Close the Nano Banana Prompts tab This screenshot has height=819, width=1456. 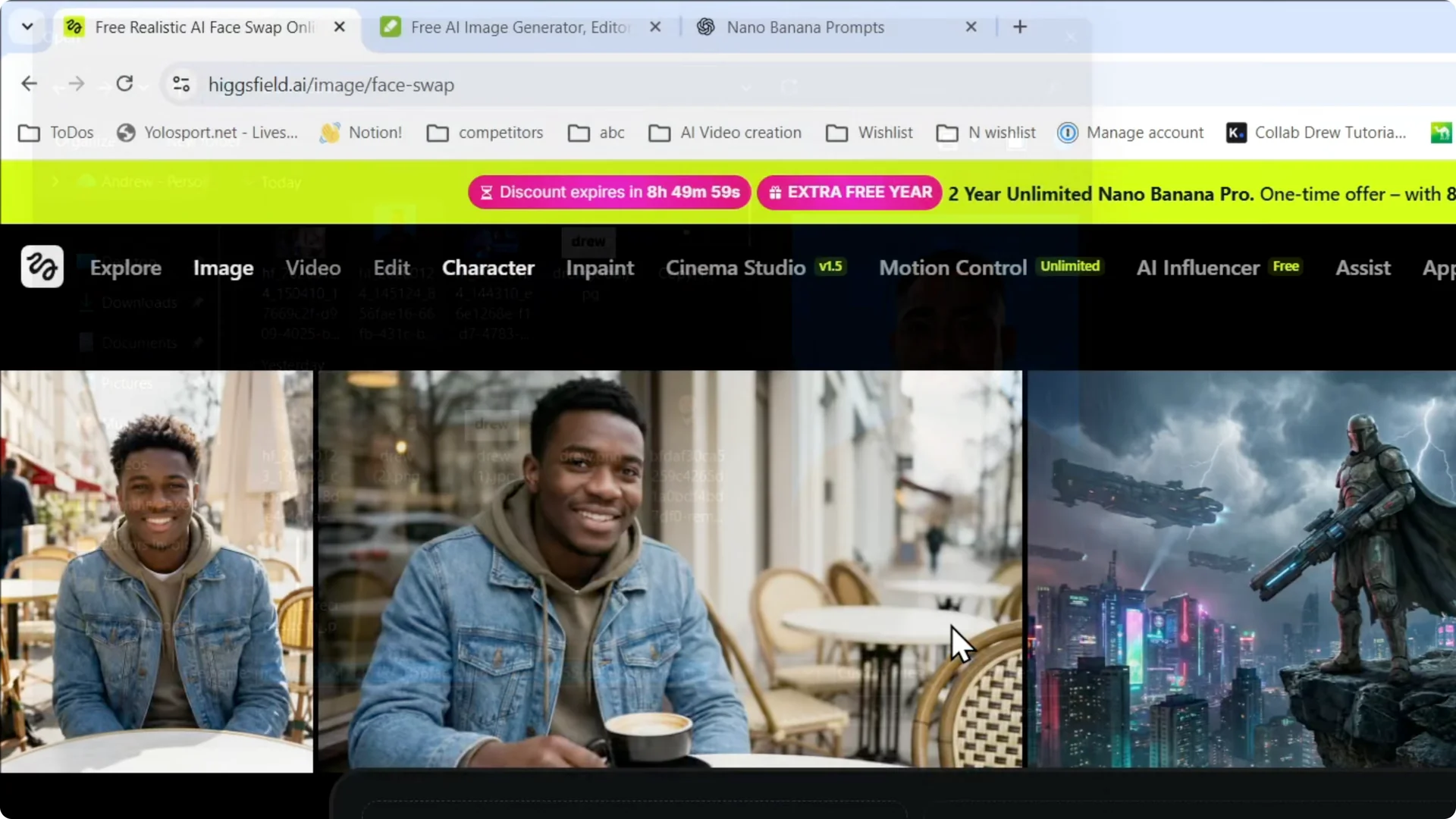[971, 27]
